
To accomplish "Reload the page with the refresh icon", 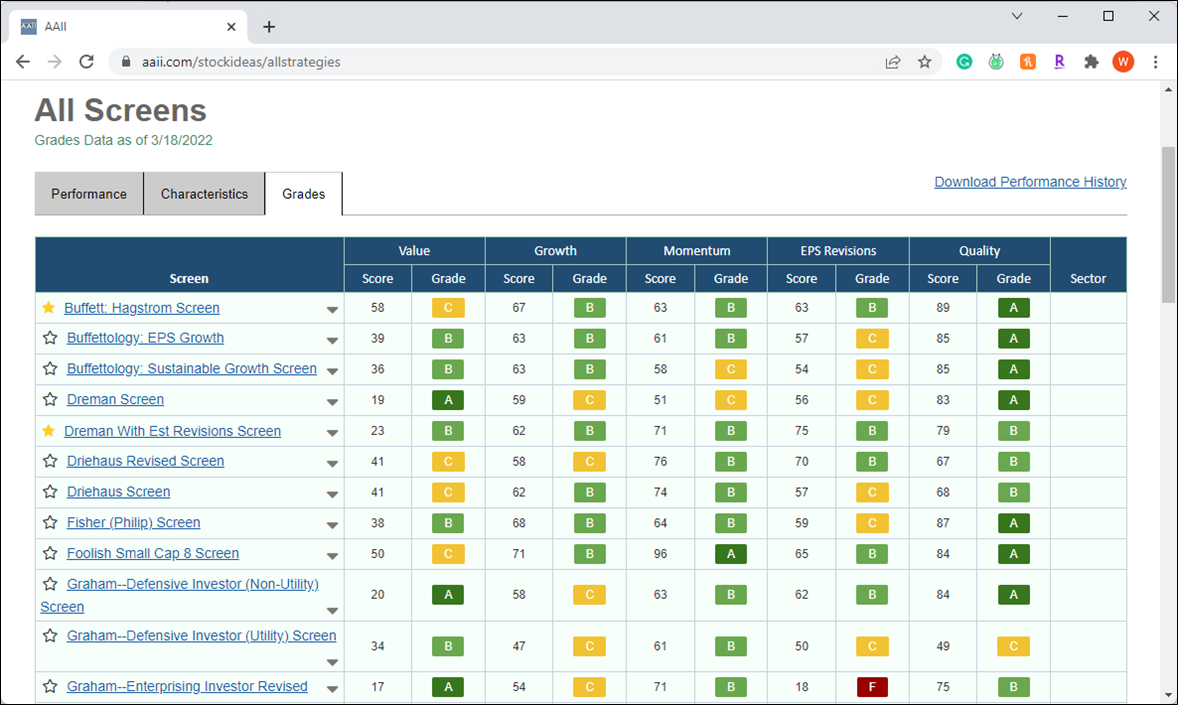I will 86,62.
